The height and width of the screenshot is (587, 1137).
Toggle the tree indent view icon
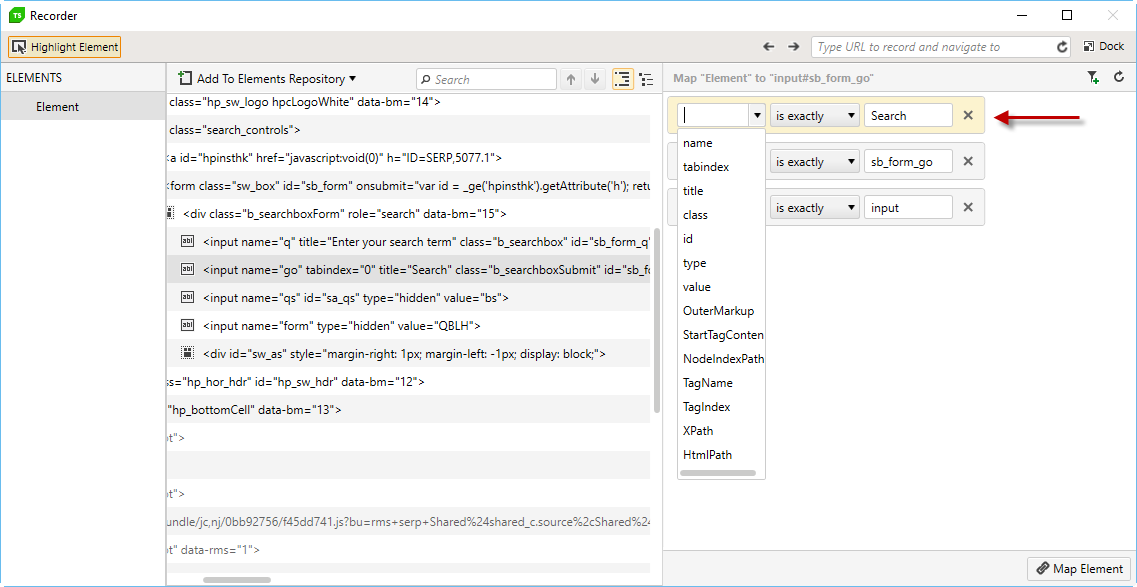622,80
